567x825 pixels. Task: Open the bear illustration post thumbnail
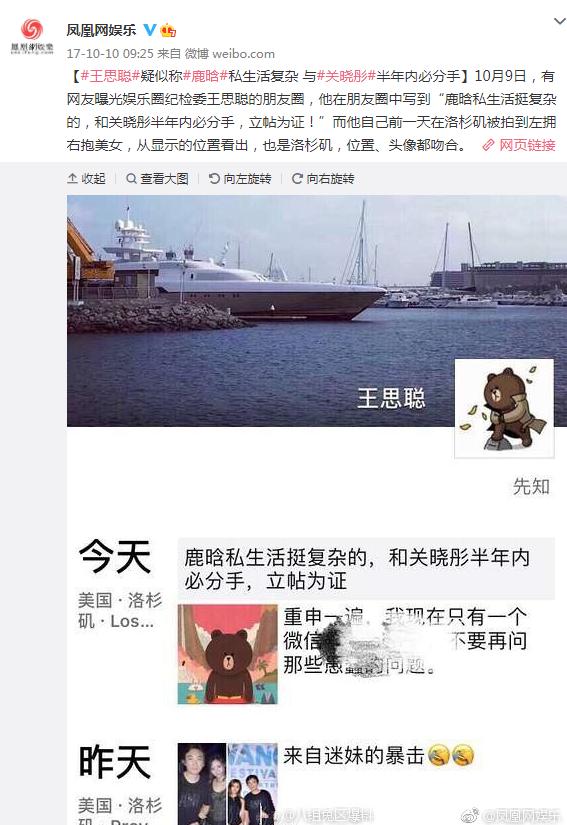228,654
